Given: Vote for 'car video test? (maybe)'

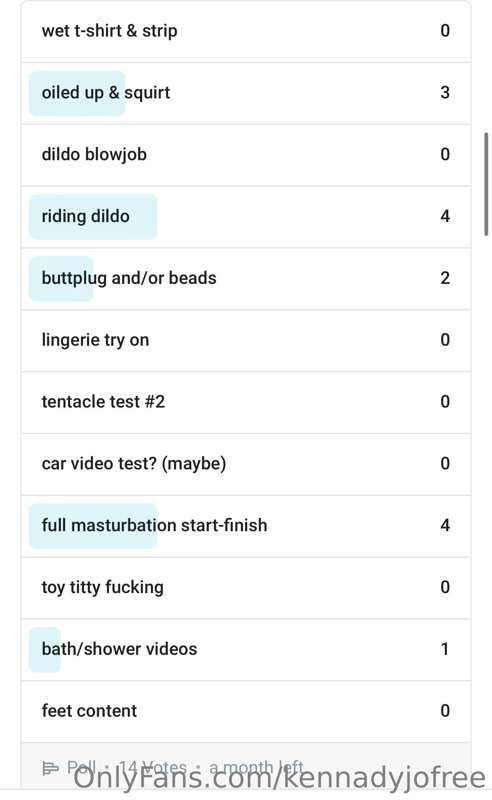Looking at the screenshot, I should (245, 464).
